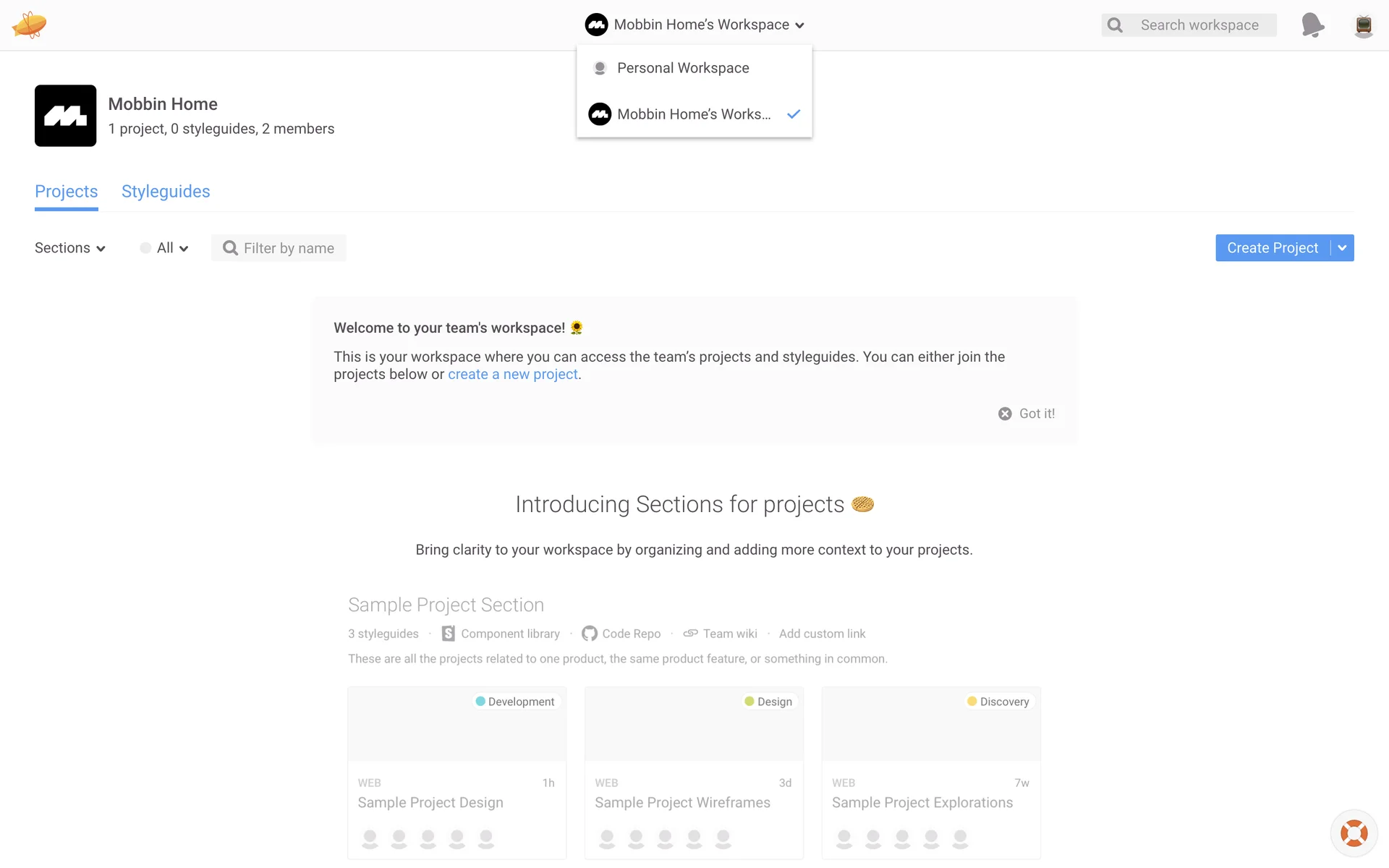Open the All status filter dropdown

165,248
